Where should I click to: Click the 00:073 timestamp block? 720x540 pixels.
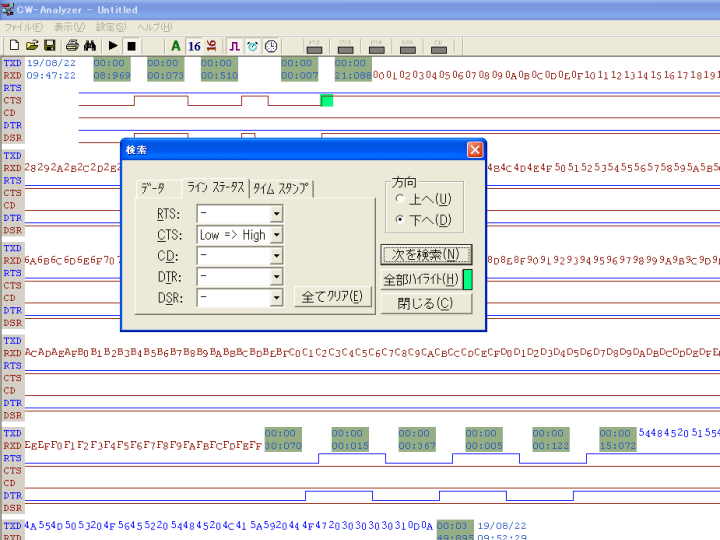coord(165,69)
